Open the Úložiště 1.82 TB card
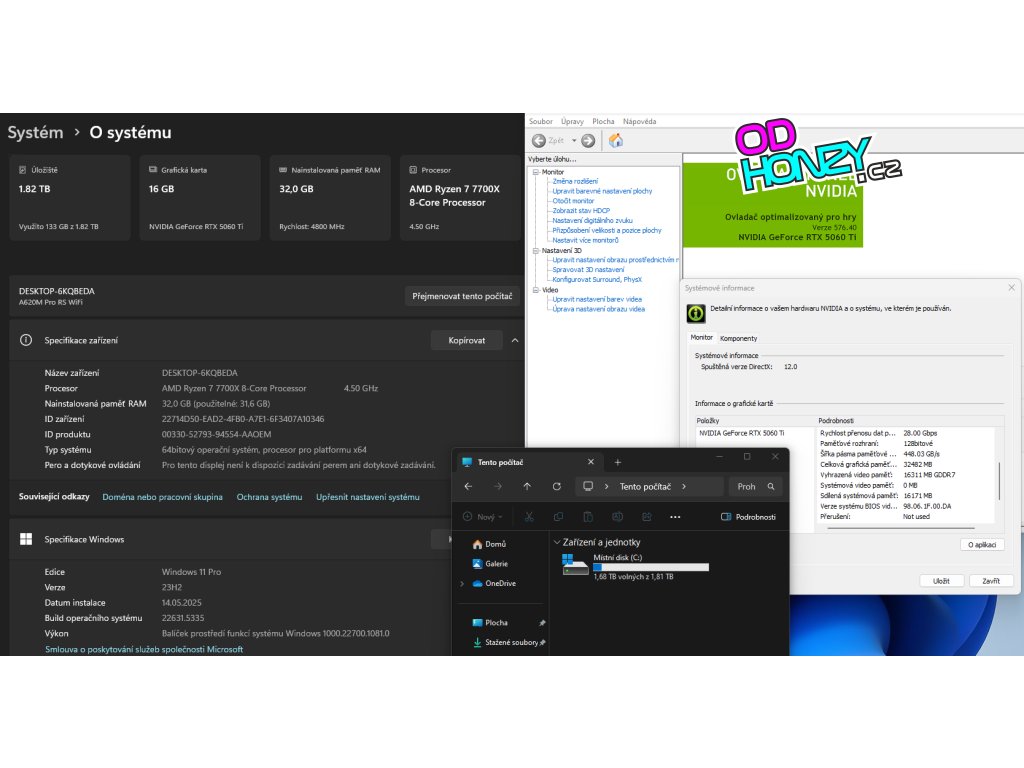This screenshot has height=768, width=1024. (70, 198)
